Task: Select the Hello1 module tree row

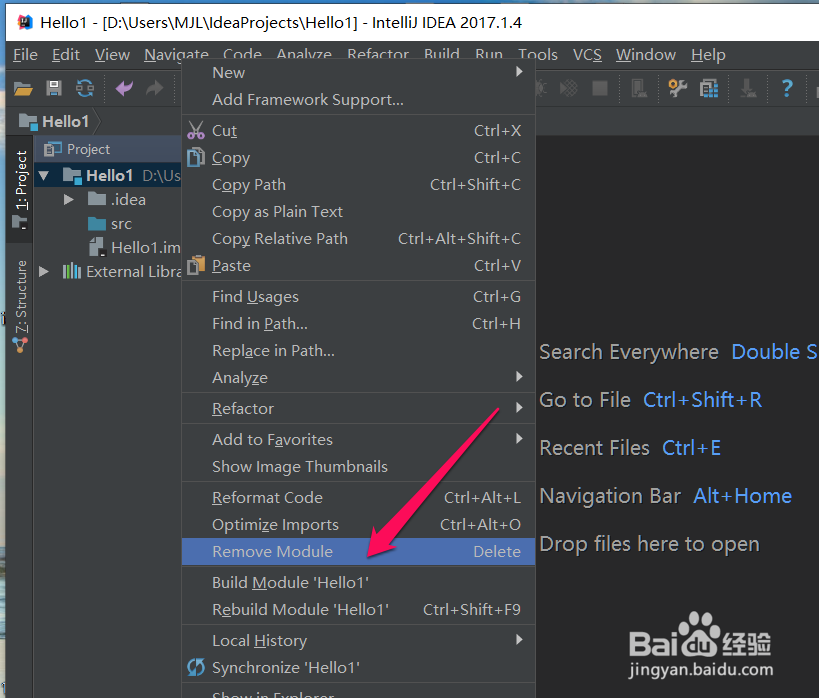Action: tap(108, 176)
